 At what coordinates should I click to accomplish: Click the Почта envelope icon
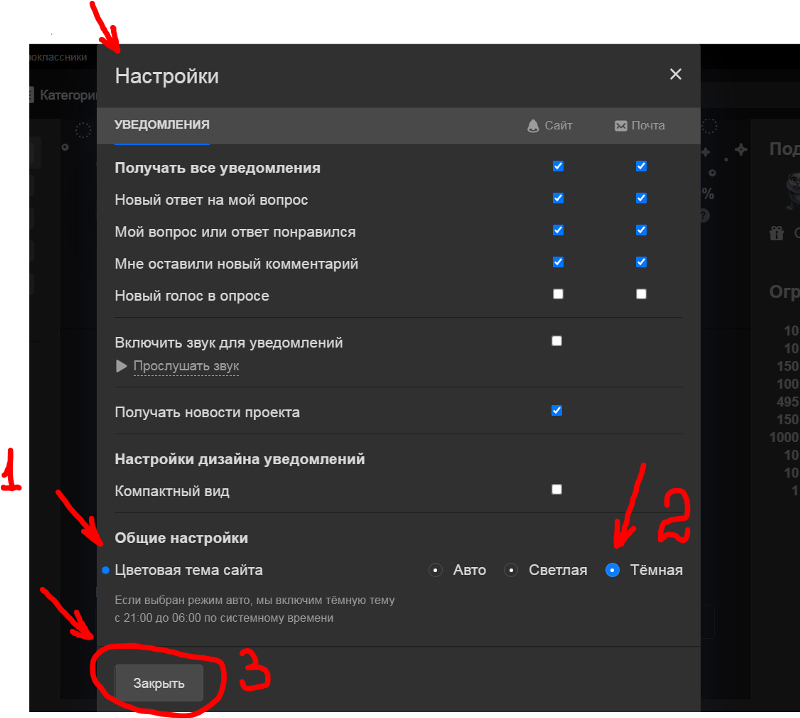(620, 126)
